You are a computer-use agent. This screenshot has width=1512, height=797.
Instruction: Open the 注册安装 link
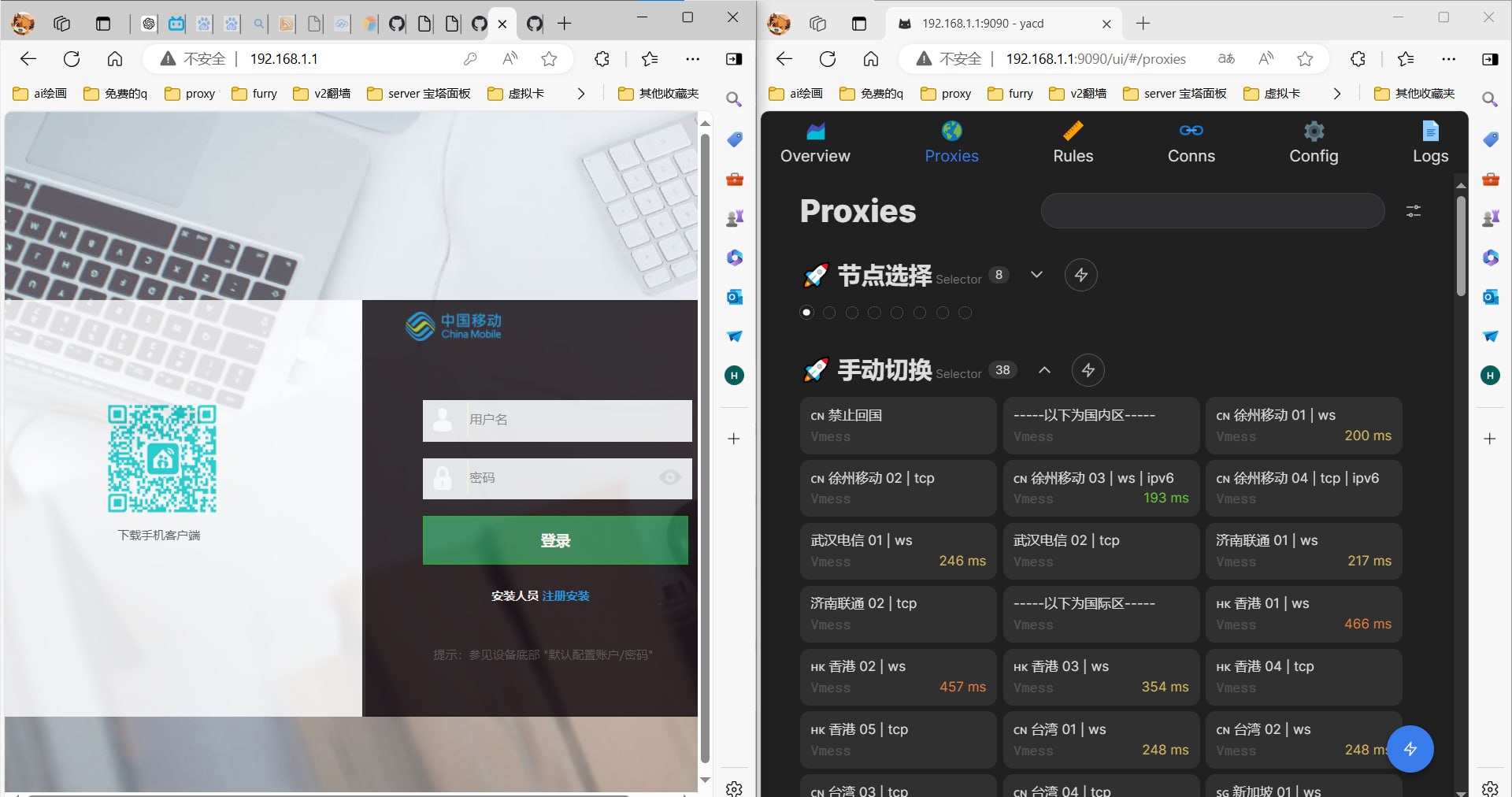(x=565, y=596)
